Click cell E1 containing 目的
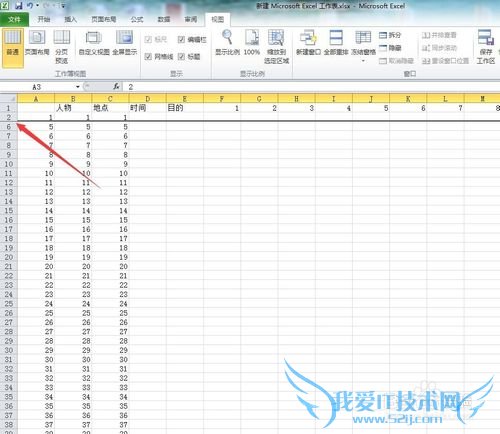This screenshot has height=434, width=500. [x=185, y=108]
